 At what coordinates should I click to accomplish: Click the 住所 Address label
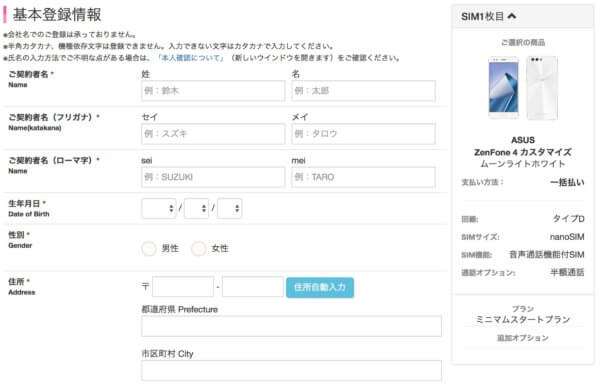point(21,287)
